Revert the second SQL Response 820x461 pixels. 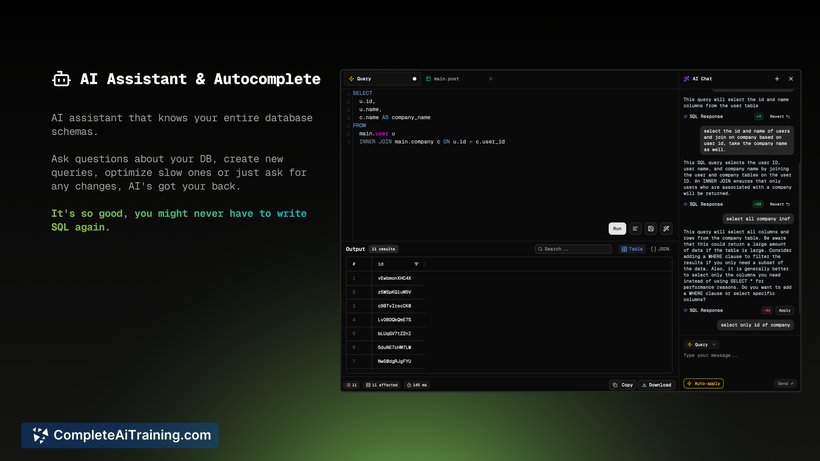(x=780, y=204)
